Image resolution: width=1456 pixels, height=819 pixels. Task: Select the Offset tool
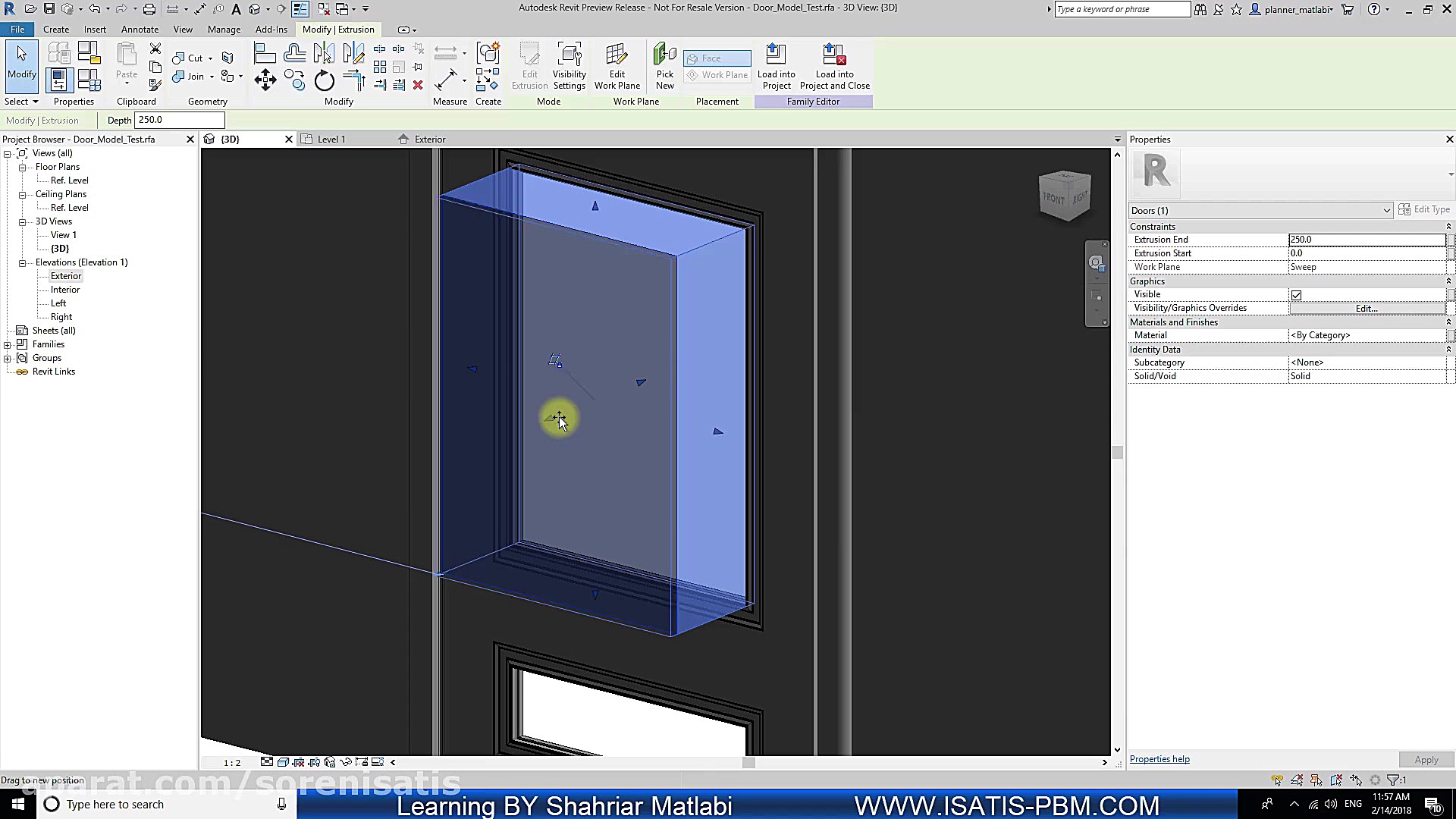(x=294, y=53)
